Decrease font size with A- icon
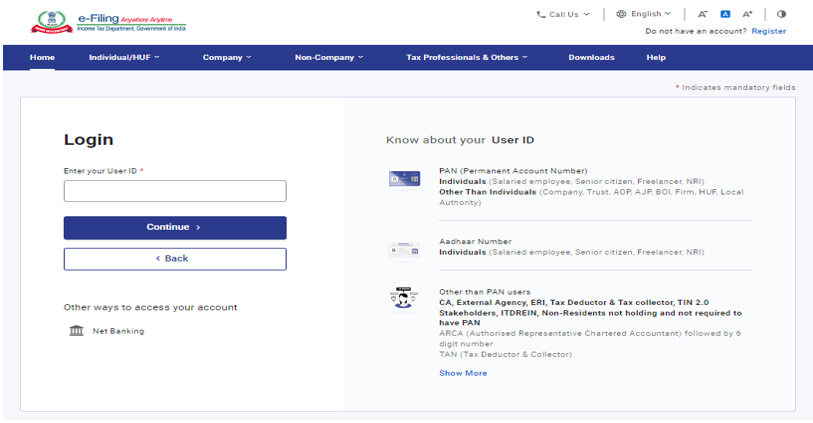Image resolution: width=813 pixels, height=423 pixels. coord(703,15)
